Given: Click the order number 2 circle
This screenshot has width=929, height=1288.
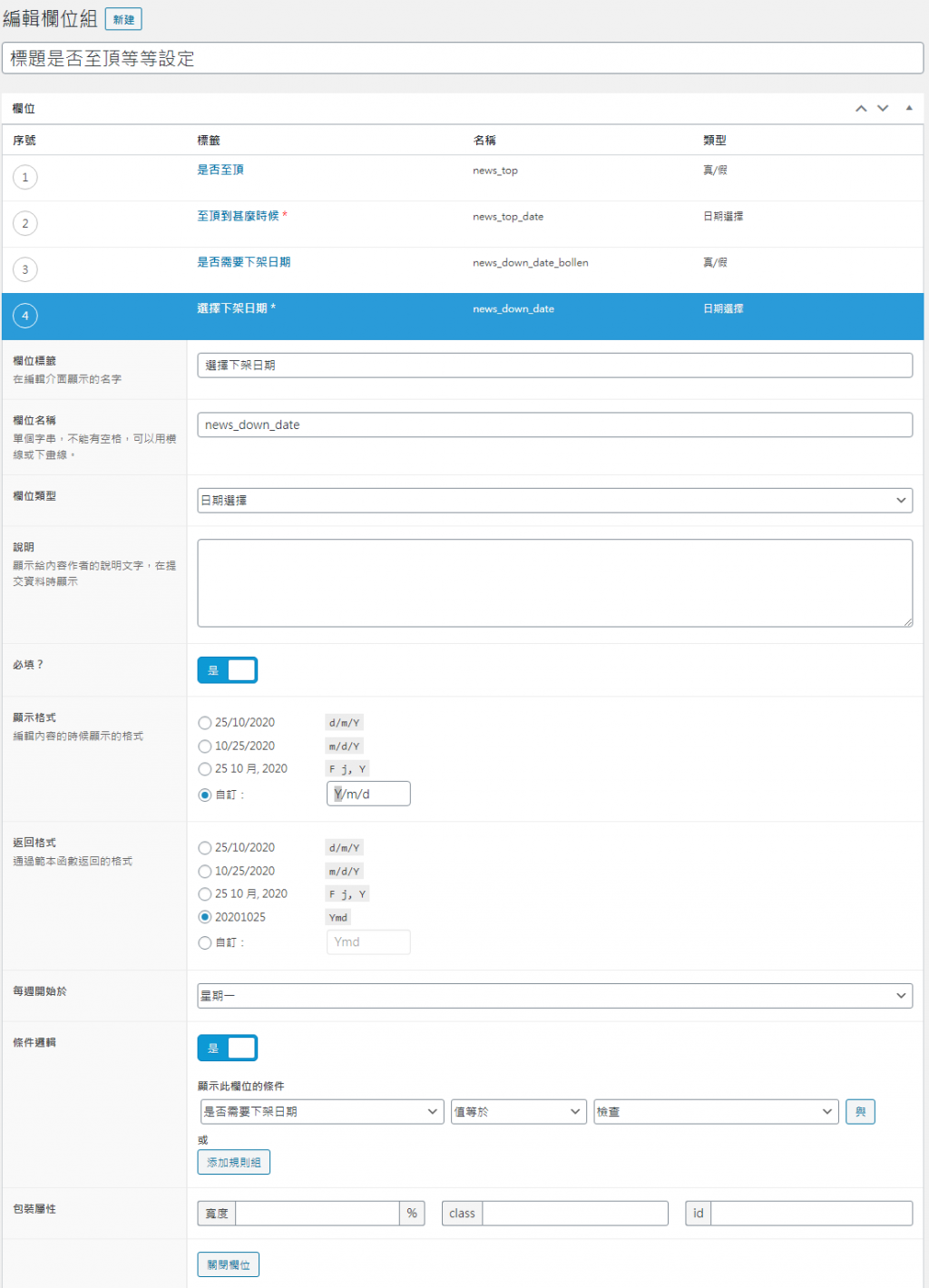Looking at the screenshot, I should click(x=25, y=224).
